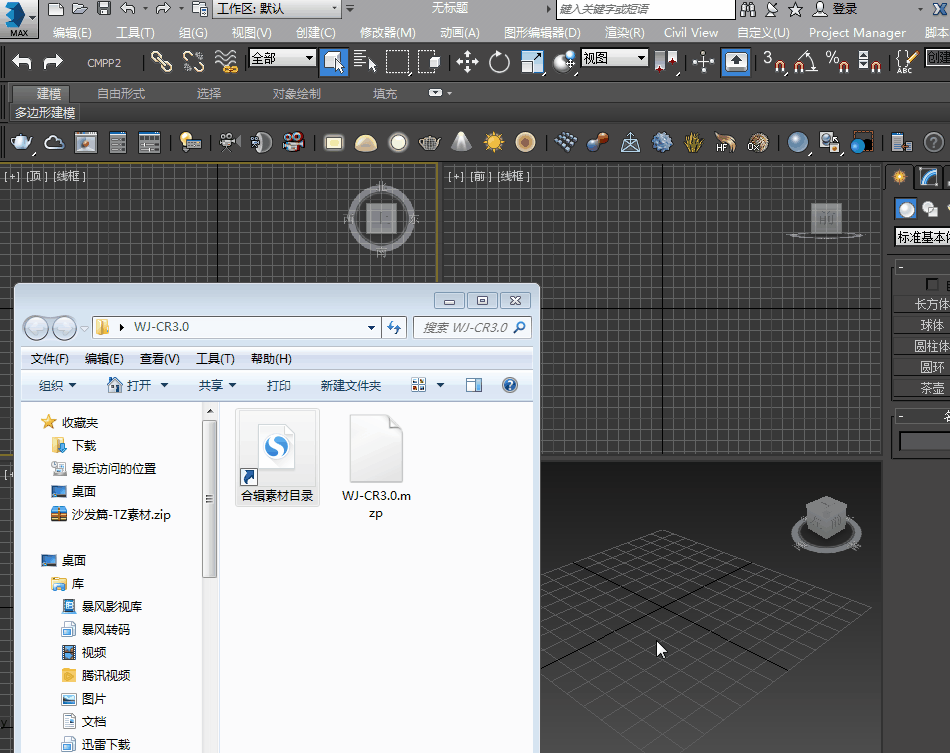Open the Modify tab in command panel
The image size is (950, 753).
[x=930, y=178]
